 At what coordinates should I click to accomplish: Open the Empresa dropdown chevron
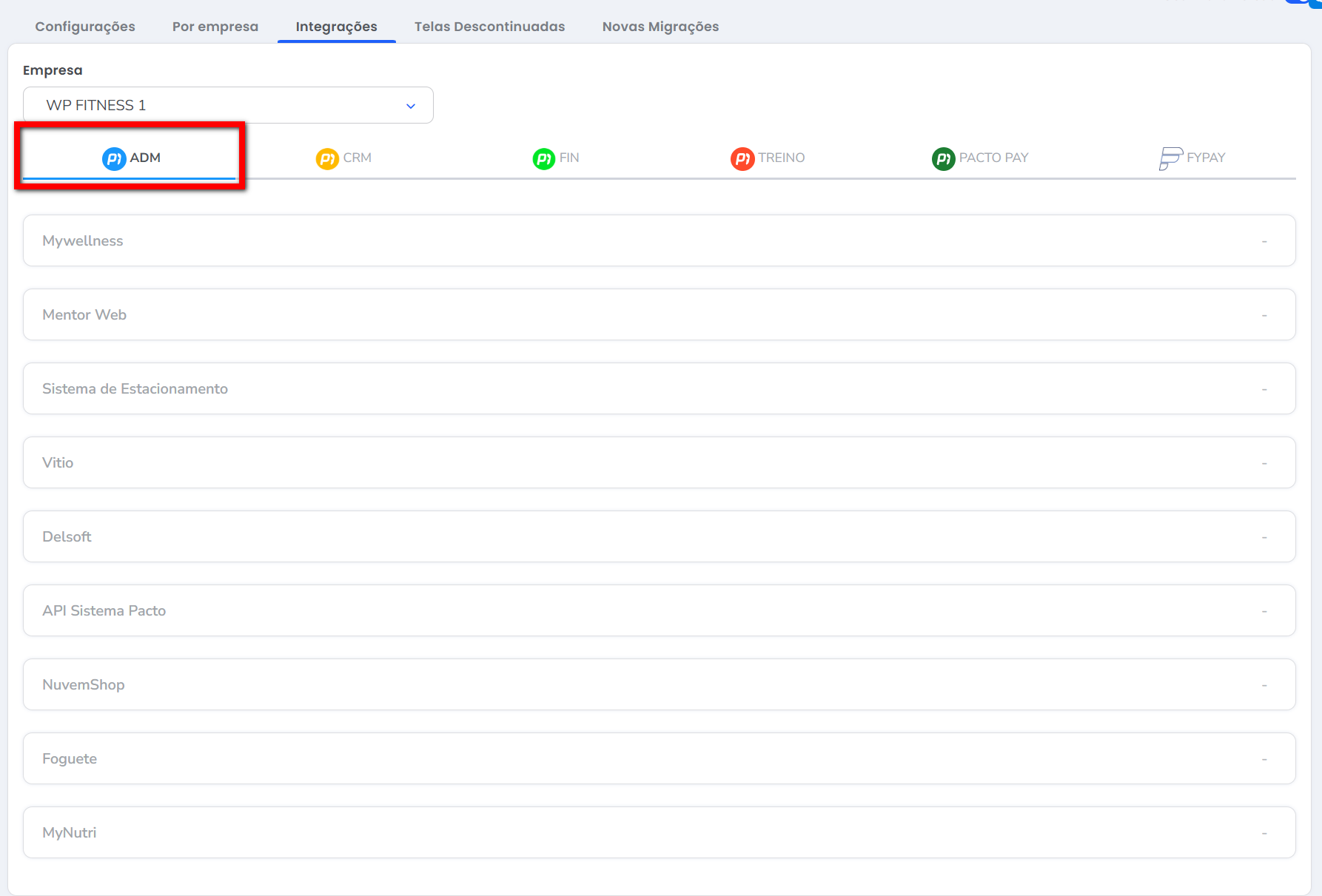411,106
